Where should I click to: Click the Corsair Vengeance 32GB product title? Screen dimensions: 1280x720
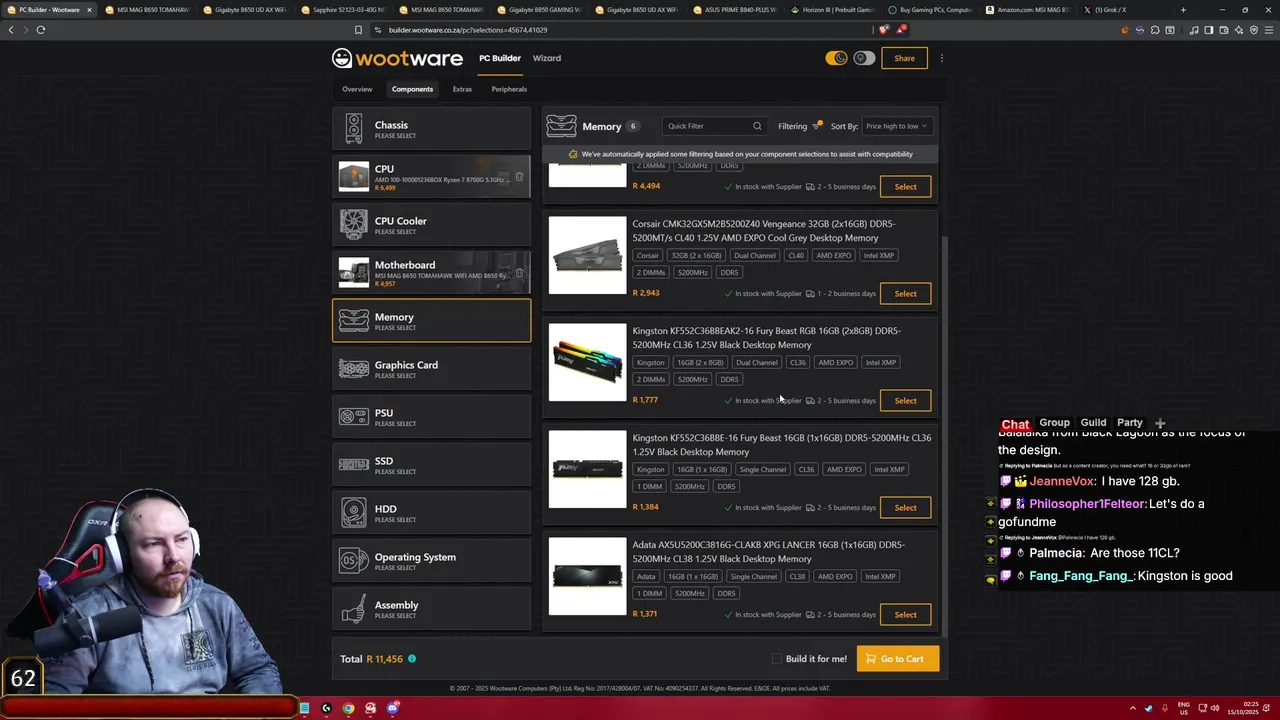coord(763,231)
